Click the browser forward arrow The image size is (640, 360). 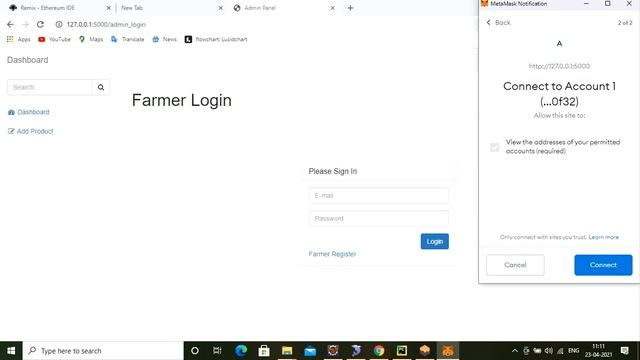25,24
